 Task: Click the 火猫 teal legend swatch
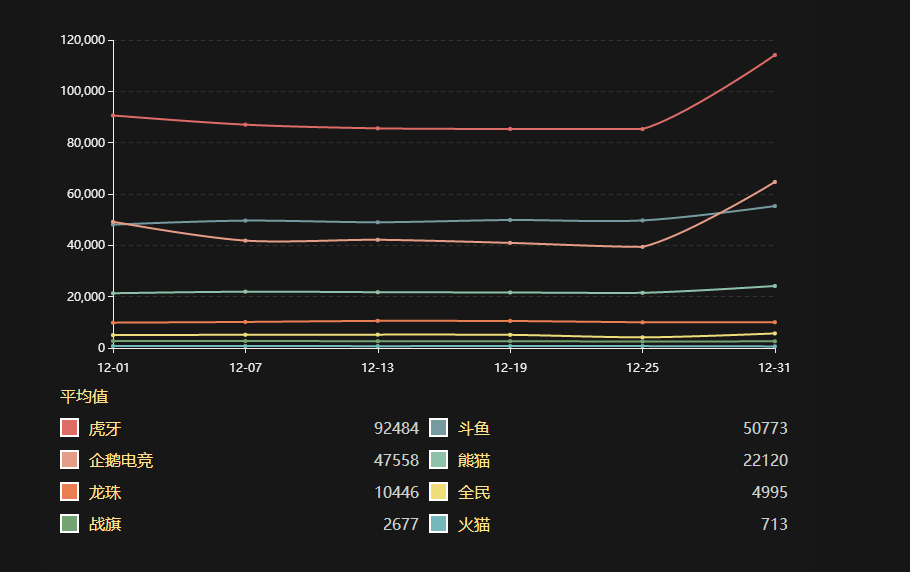438,524
